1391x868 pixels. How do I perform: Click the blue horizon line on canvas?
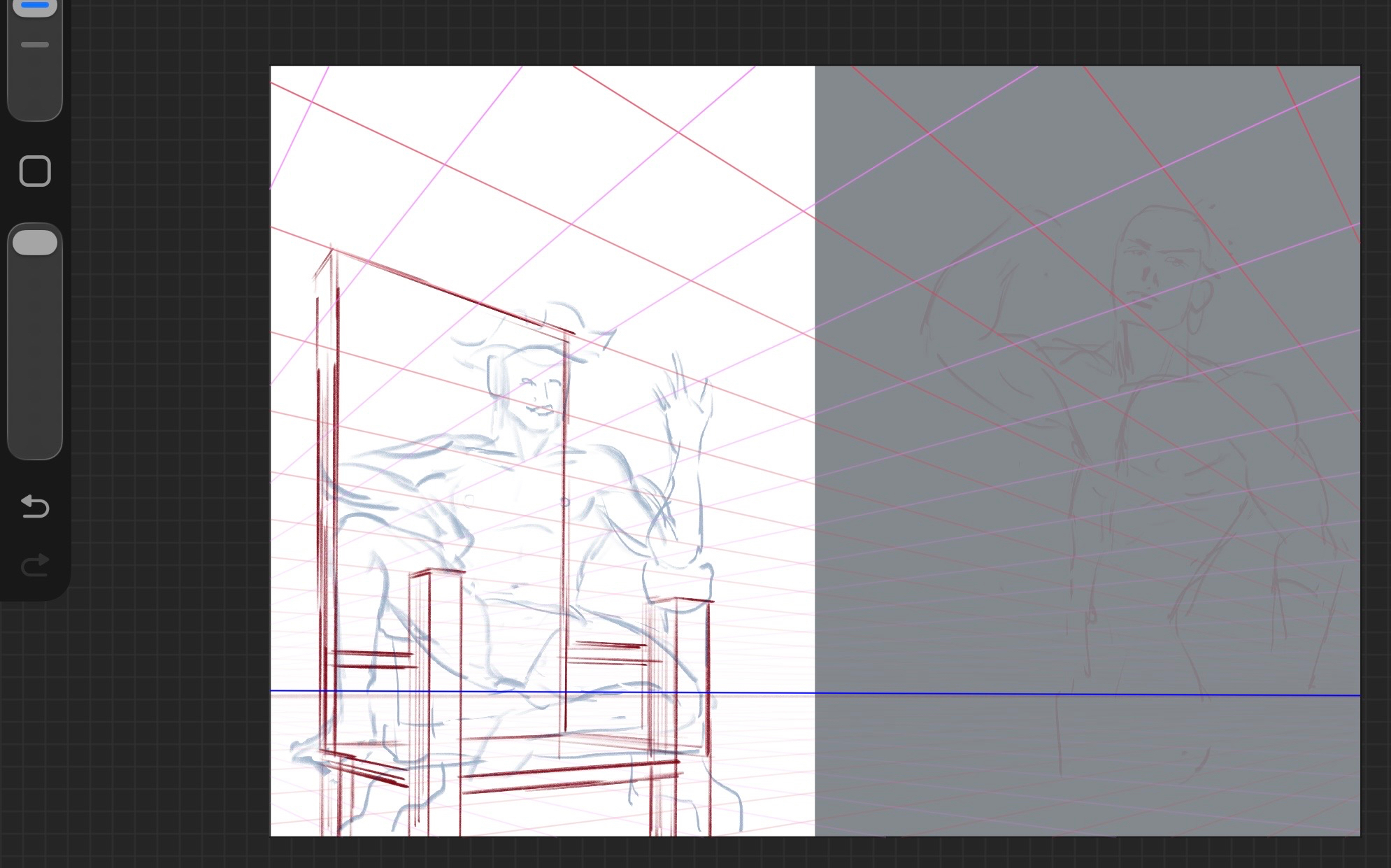(x=909, y=693)
